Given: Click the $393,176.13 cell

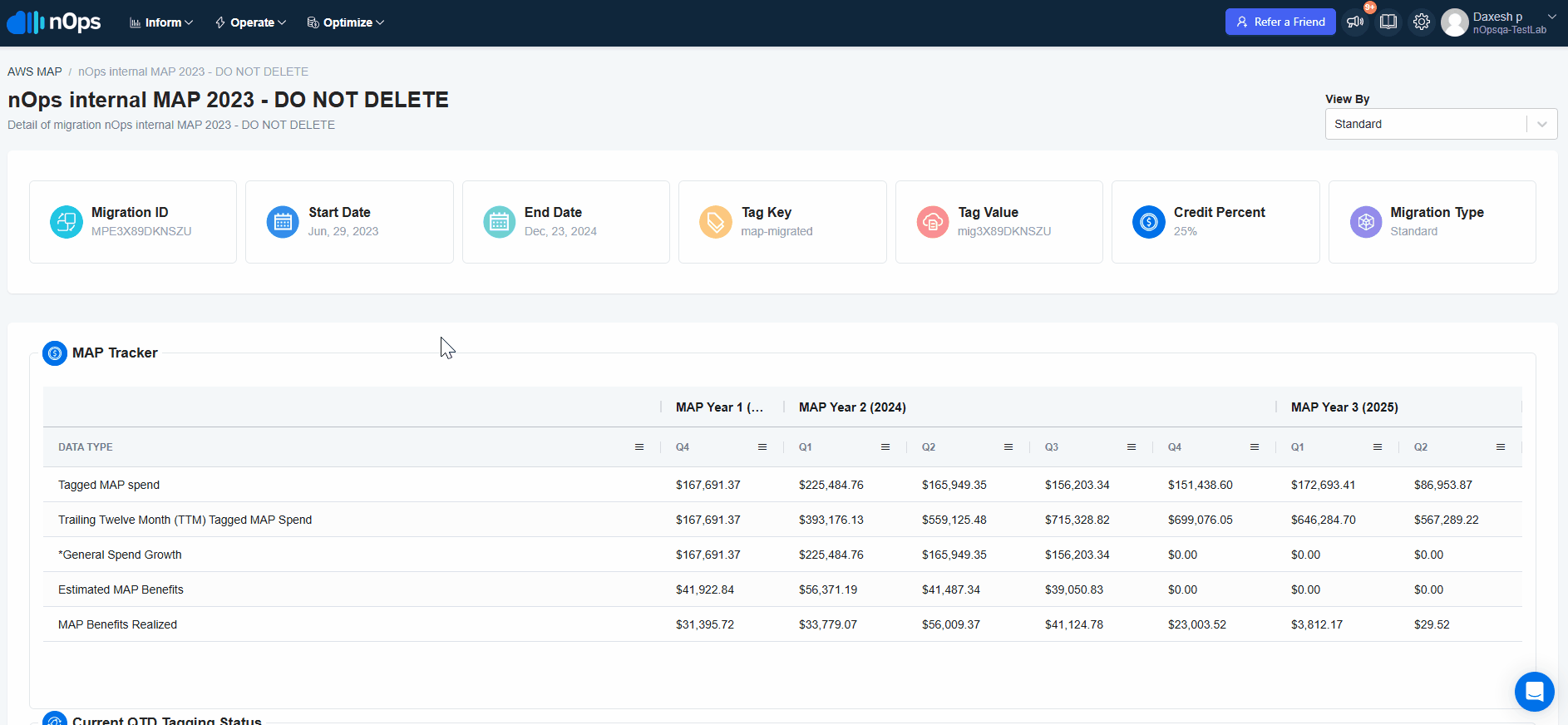Looking at the screenshot, I should click(831, 520).
